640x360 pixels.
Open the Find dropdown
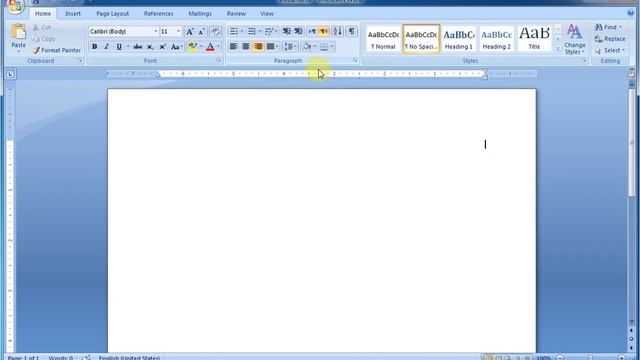pyautogui.click(x=620, y=27)
